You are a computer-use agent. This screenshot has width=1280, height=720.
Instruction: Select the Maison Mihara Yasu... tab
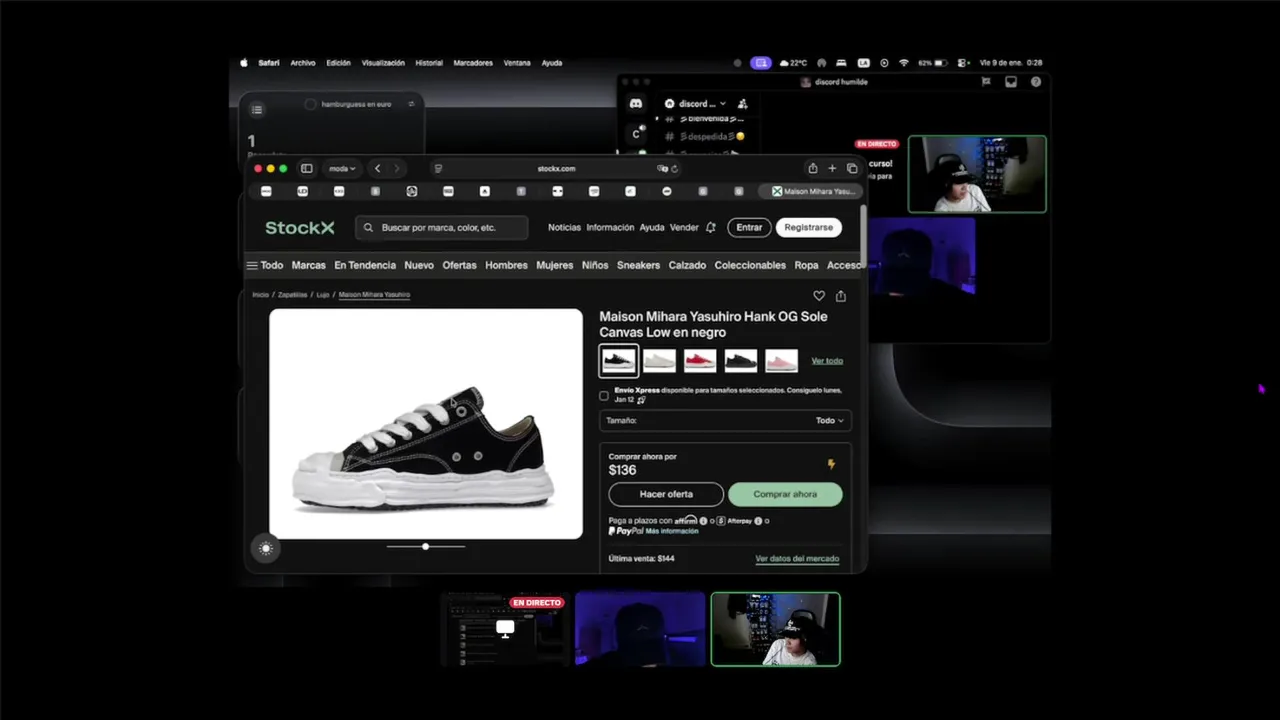tap(813, 191)
